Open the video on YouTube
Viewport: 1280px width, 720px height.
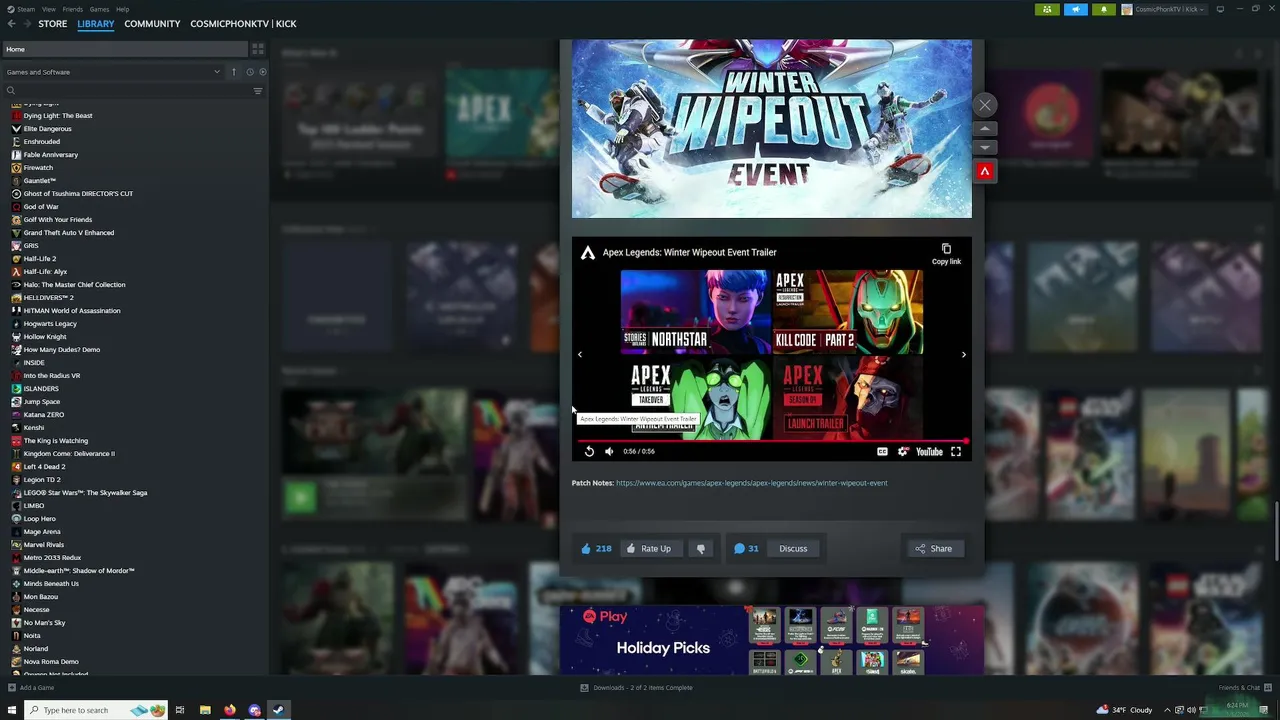click(929, 451)
